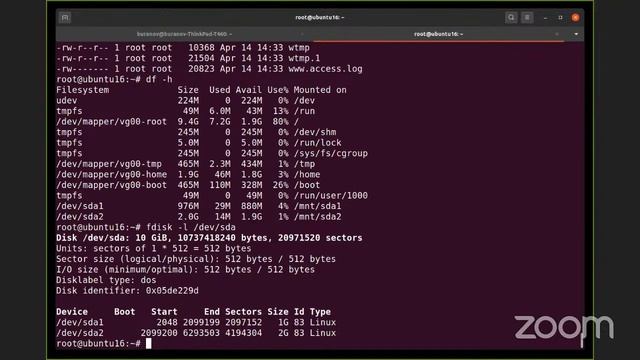Click '/dev/mapper/vg00-root' filesystem entry
Screen dimensions: 640x360
[111, 122]
